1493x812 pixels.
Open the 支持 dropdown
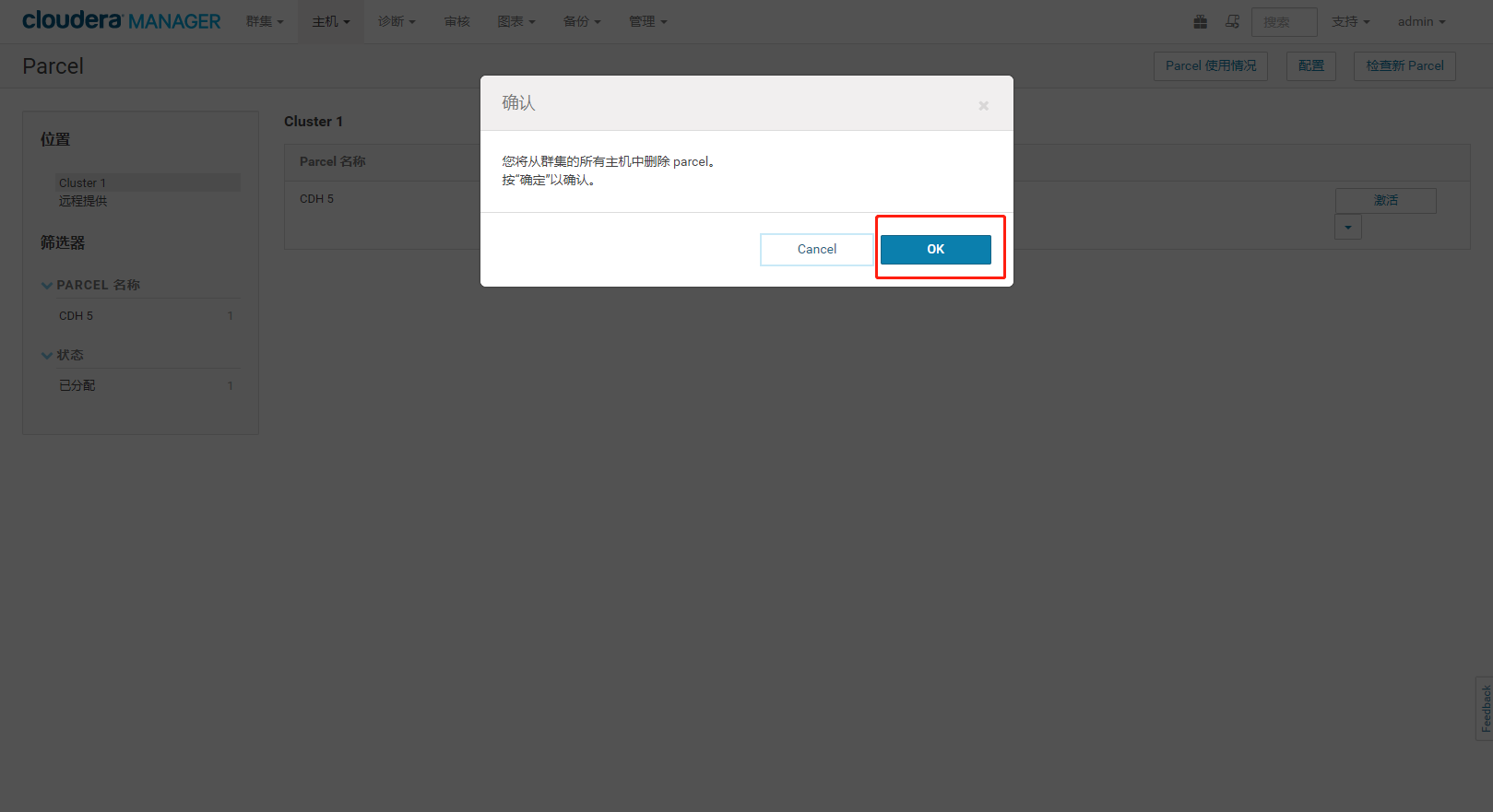1350,21
